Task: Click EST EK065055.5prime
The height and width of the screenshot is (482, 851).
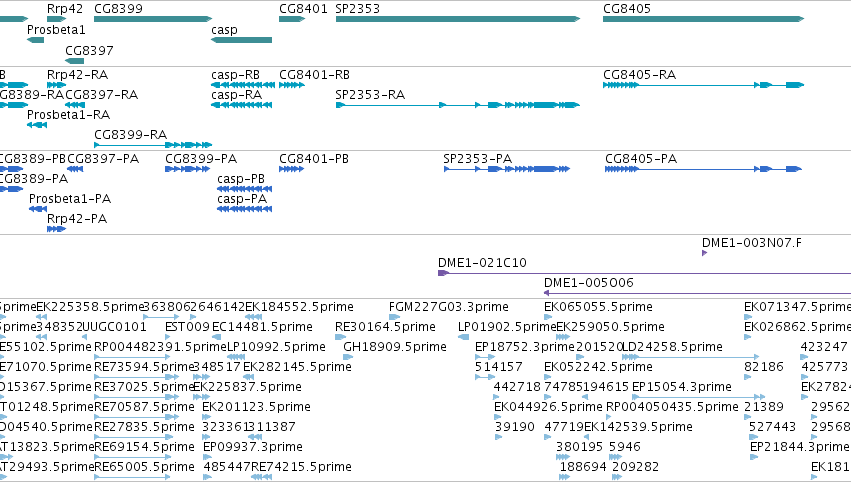Action: [x=598, y=307]
